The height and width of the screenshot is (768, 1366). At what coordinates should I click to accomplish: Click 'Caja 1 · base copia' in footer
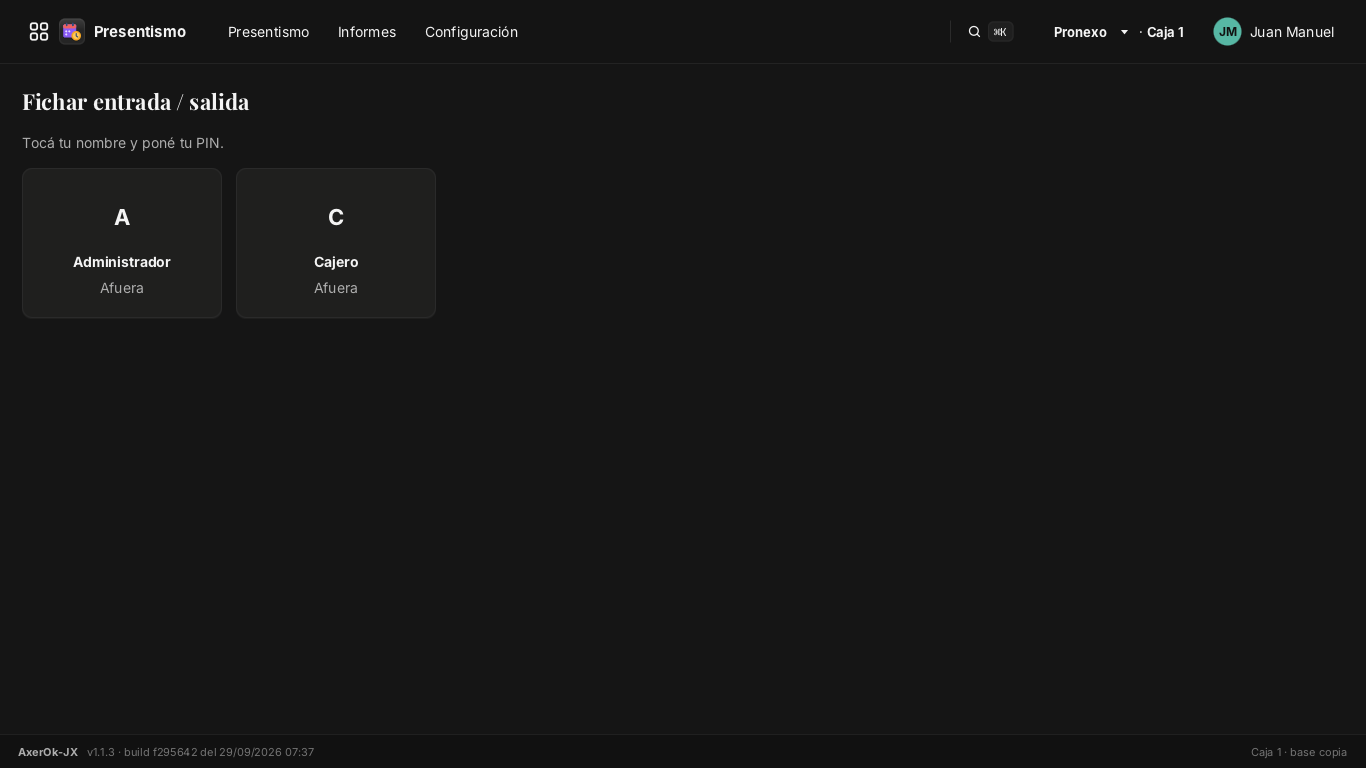point(1299,752)
